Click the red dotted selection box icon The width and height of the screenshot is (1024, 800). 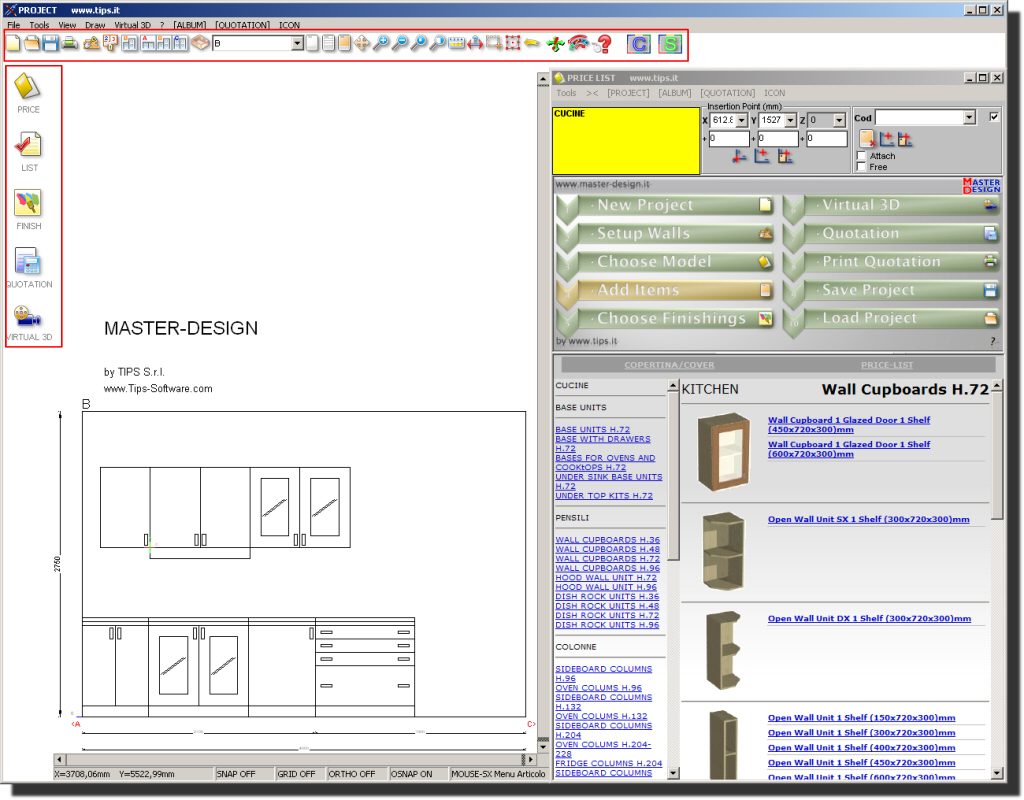pyautogui.click(x=513, y=44)
